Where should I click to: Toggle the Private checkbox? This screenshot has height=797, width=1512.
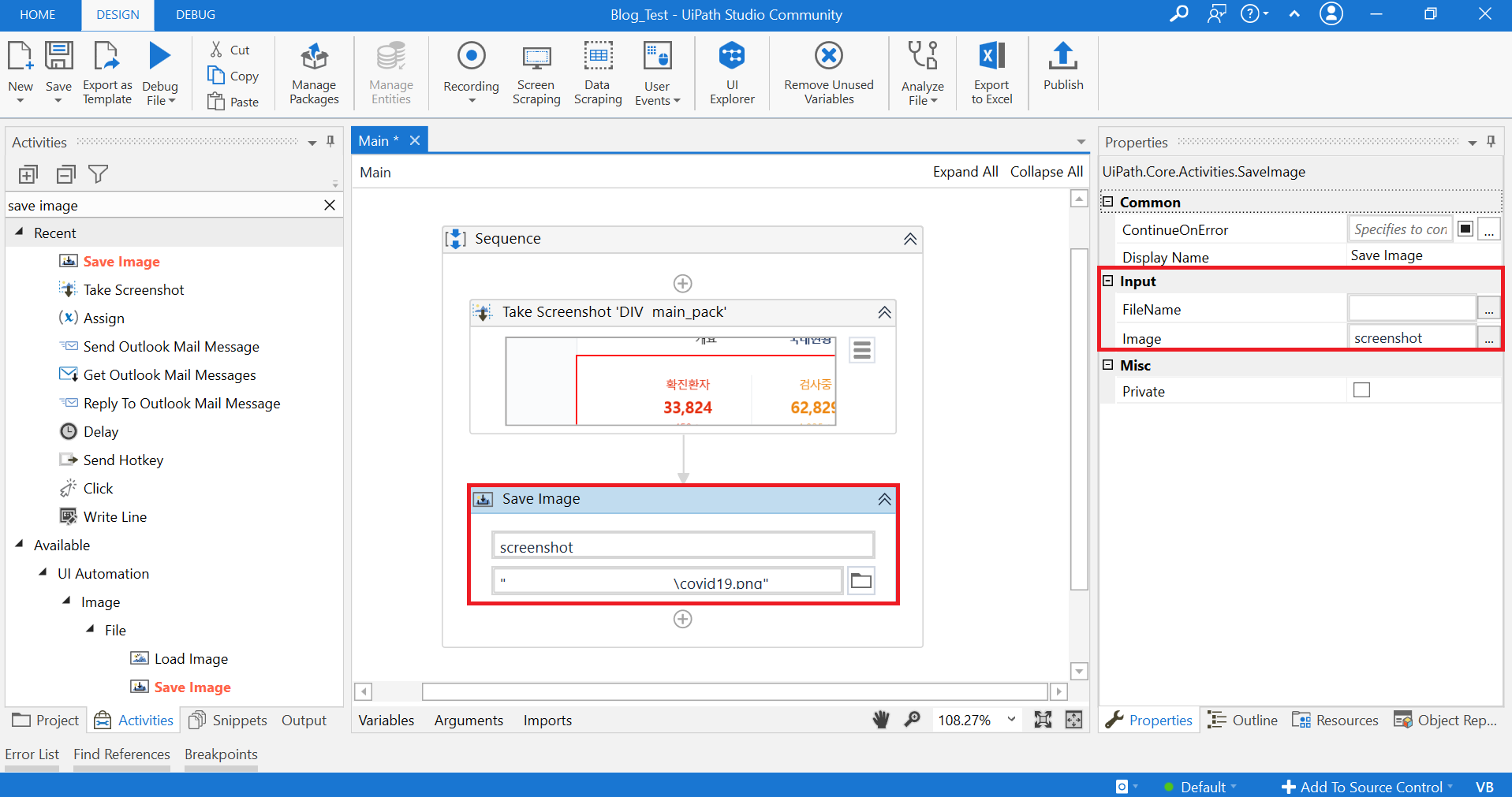[1361, 390]
